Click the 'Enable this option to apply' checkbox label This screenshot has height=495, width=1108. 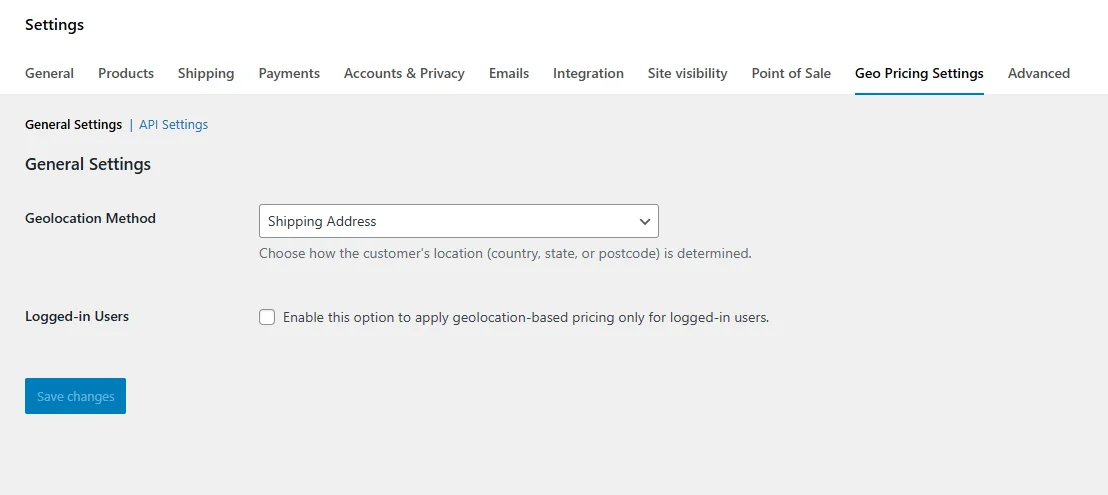click(526, 318)
